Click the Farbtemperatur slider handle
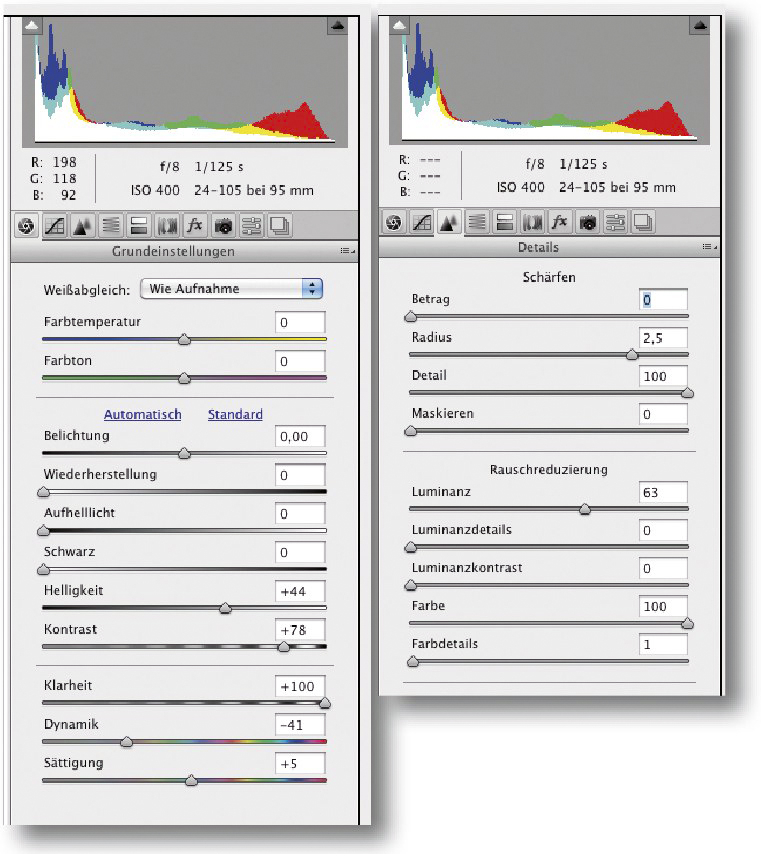This screenshot has width=761, height=854. [x=185, y=339]
